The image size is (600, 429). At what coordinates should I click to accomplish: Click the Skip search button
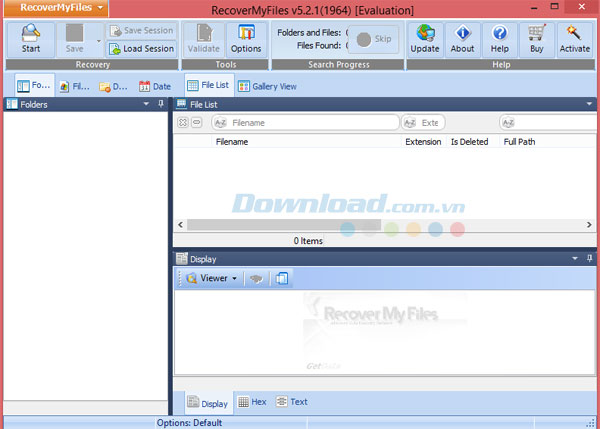(374, 39)
